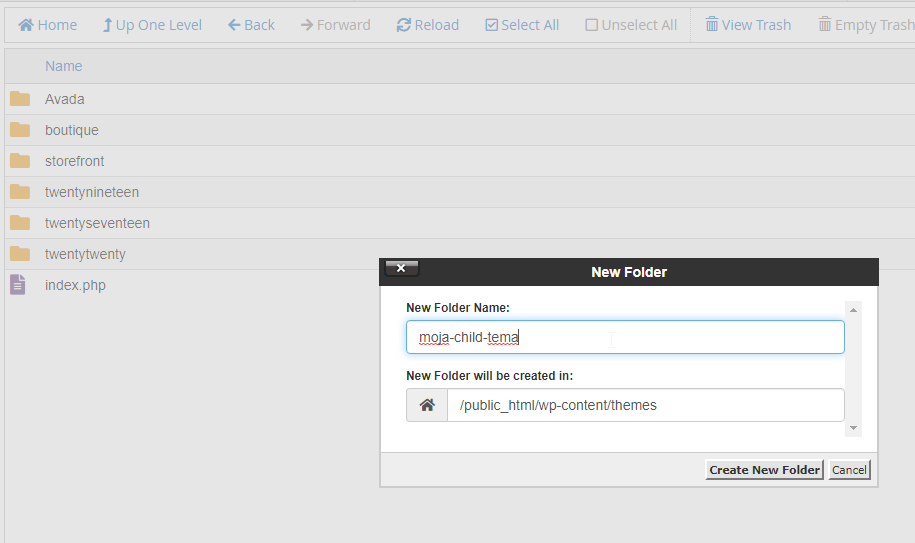Select the storefront folder icon
This screenshot has height=543, width=915.
[20, 160]
